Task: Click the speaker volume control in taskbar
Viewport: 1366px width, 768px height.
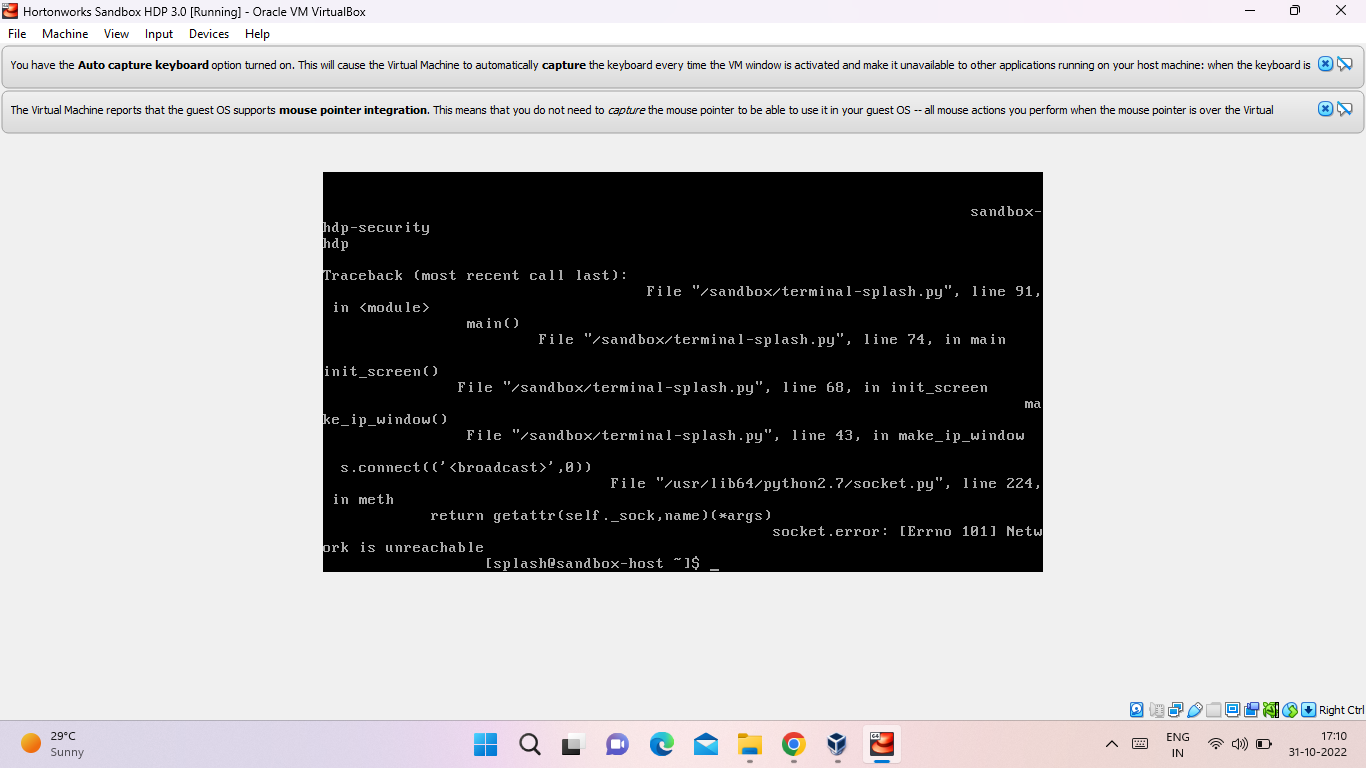Action: click(1240, 745)
